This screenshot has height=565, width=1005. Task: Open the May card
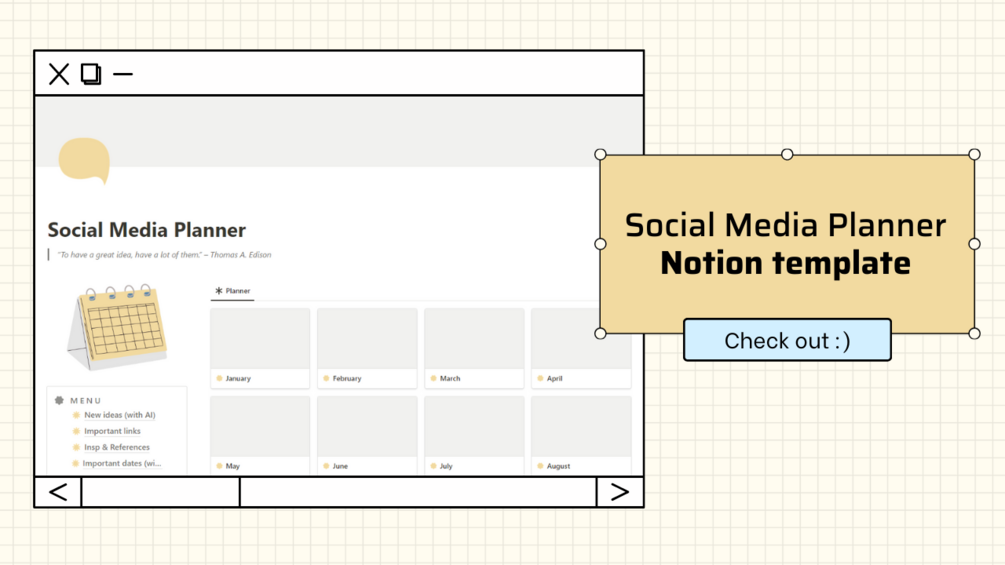point(260,435)
